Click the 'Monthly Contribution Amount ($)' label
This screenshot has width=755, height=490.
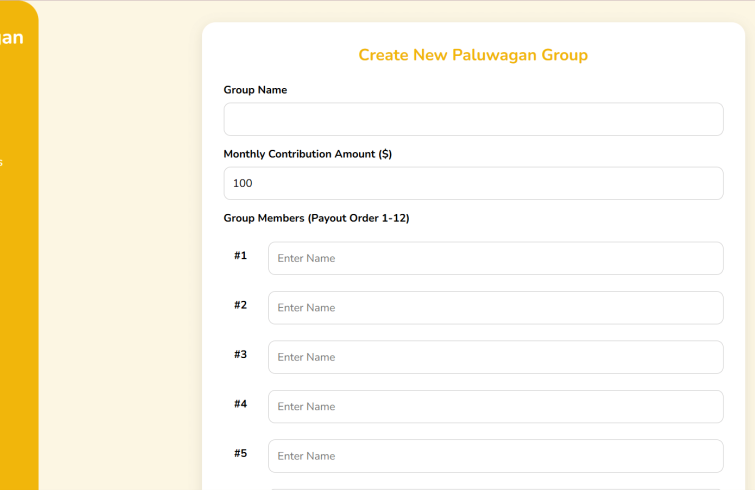point(308,154)
